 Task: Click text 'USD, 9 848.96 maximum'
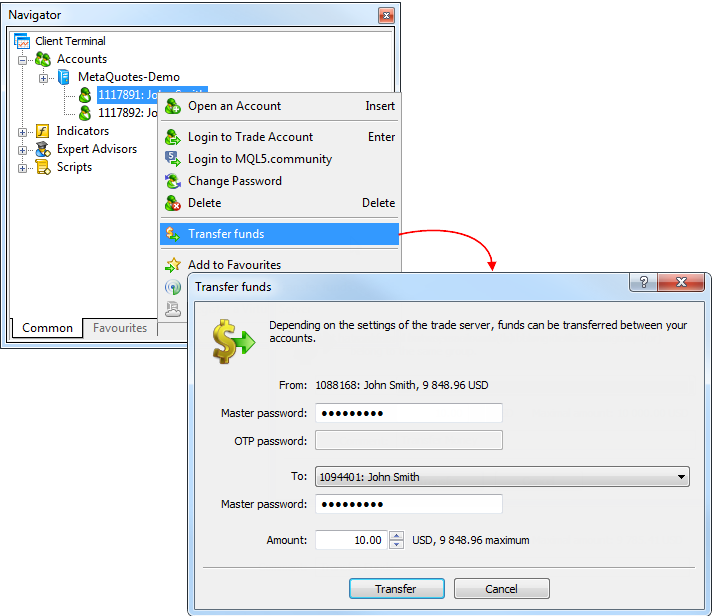471,540
